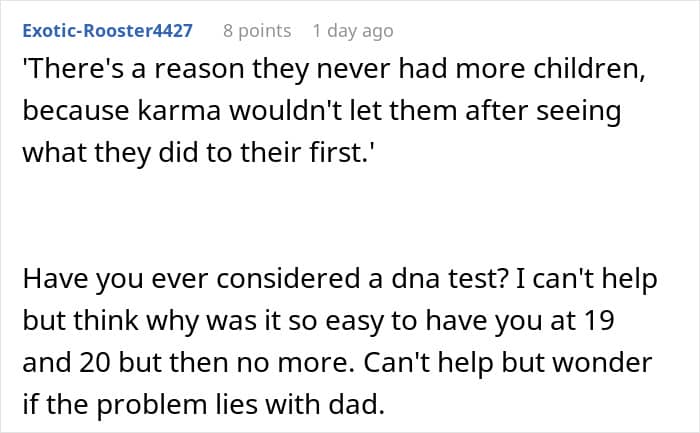Click the 8 points score
This screenshot has height=433, width=700.
[x=257, y=31]
